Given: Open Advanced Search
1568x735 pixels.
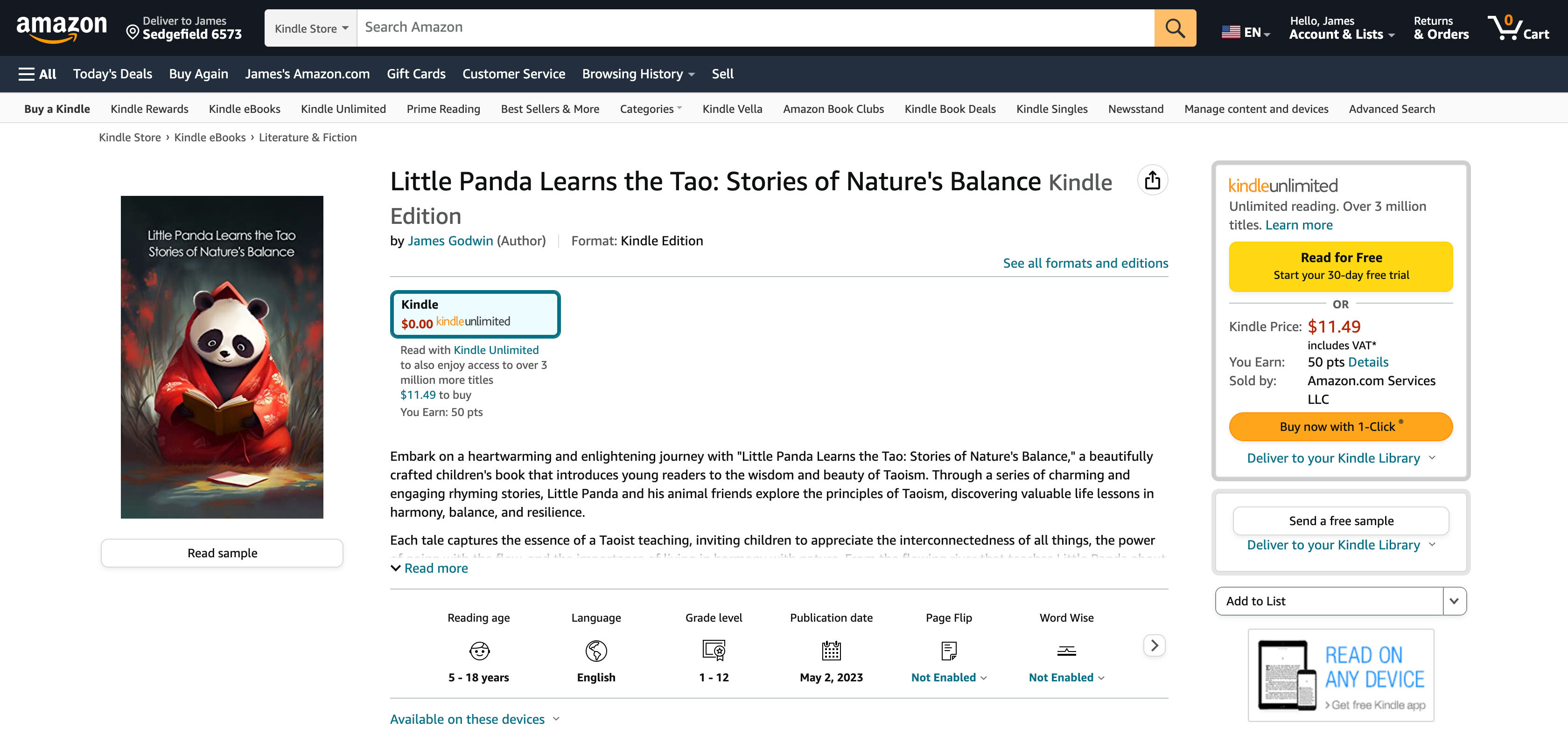Looking at the screenshot, I should (x=1392, y=109).
